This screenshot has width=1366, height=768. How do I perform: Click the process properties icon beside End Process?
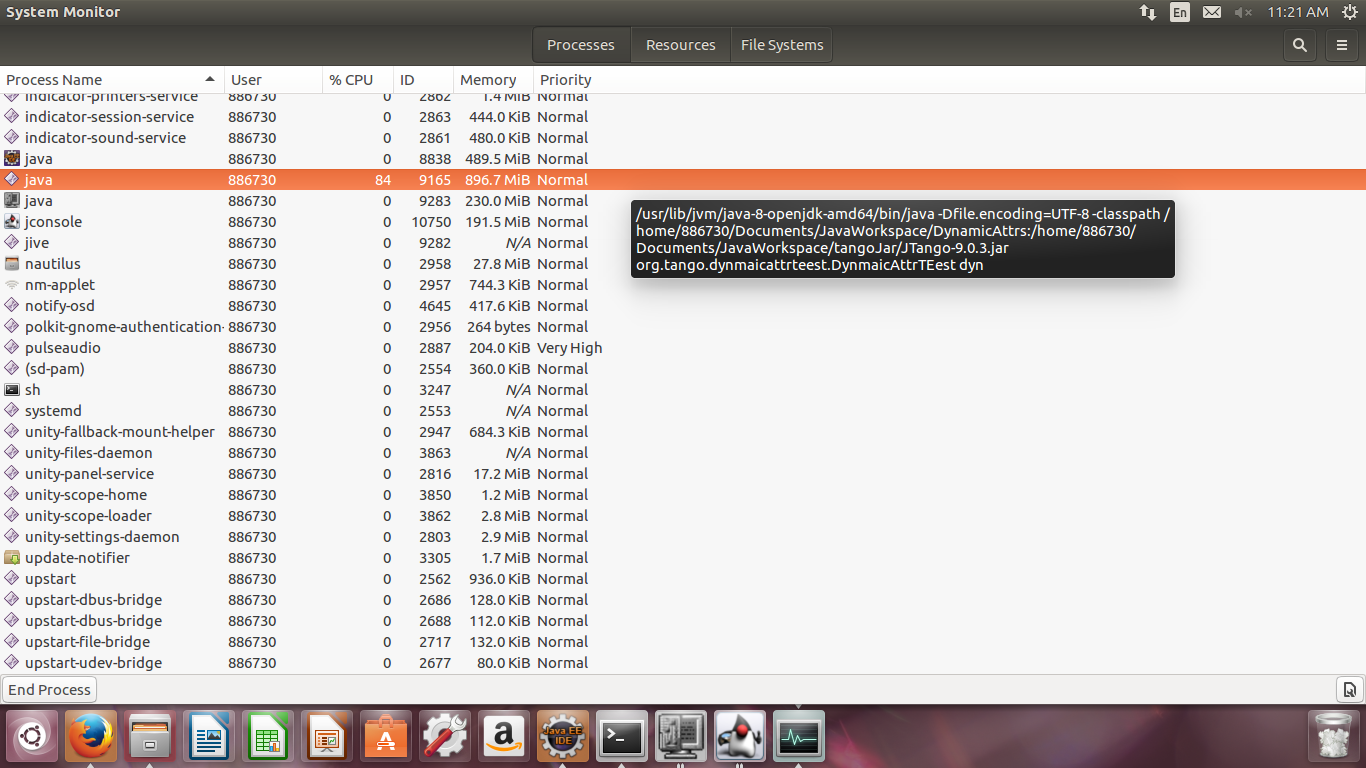pyautogui.click(x=1349, y=689)
